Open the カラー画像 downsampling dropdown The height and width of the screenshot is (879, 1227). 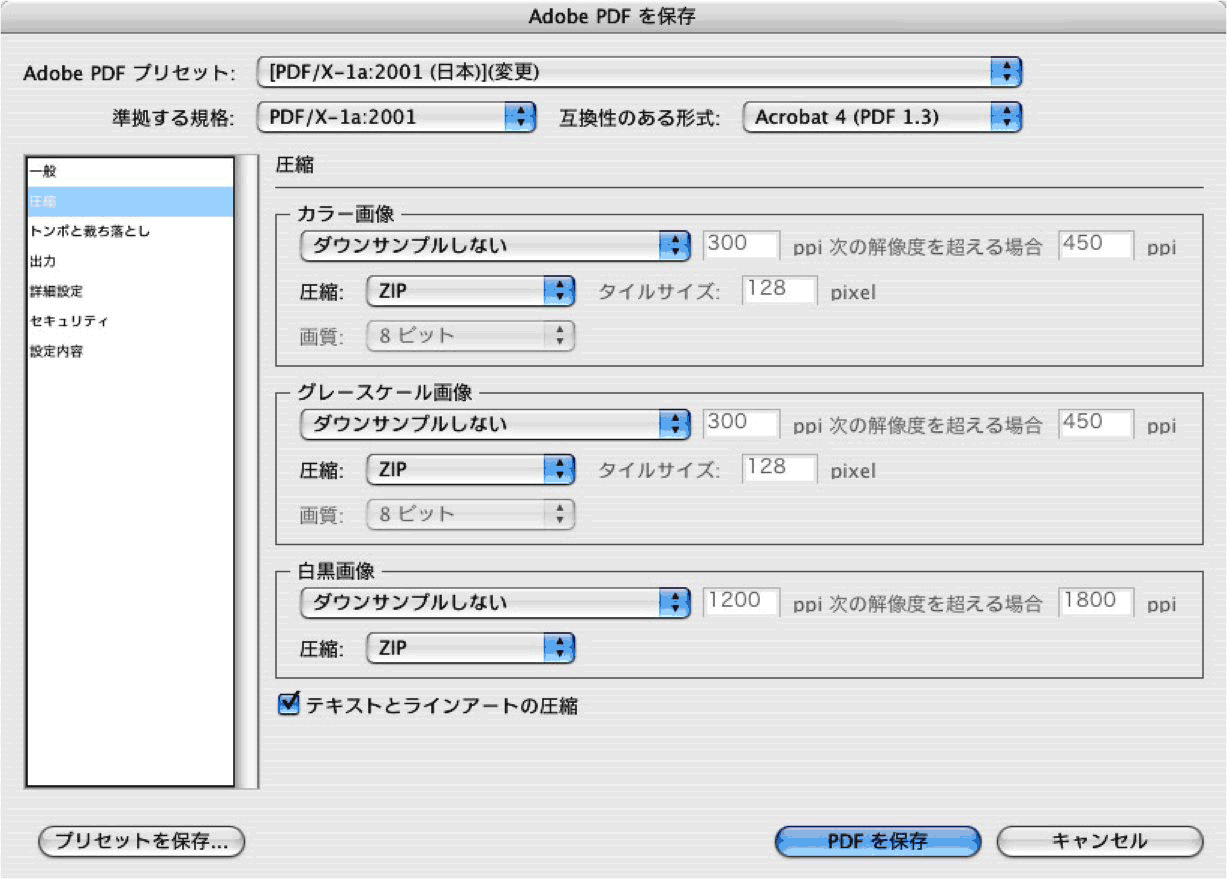pos(497,243)
